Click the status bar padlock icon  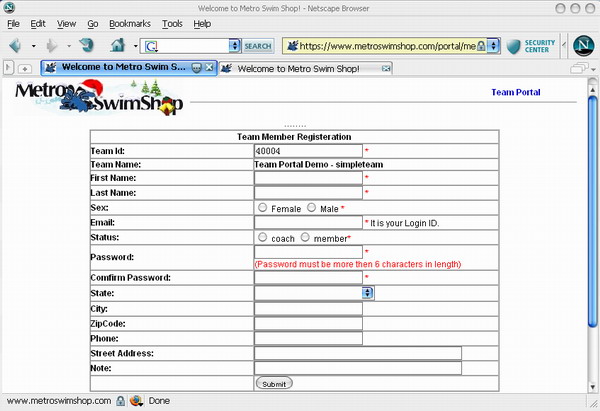click(x=121, y=401)
